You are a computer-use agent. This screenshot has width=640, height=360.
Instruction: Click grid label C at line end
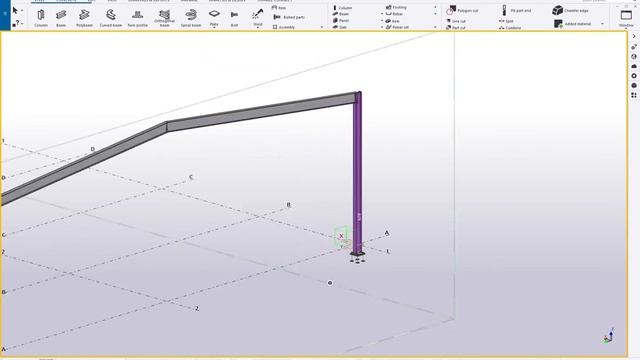coord(191,177)
